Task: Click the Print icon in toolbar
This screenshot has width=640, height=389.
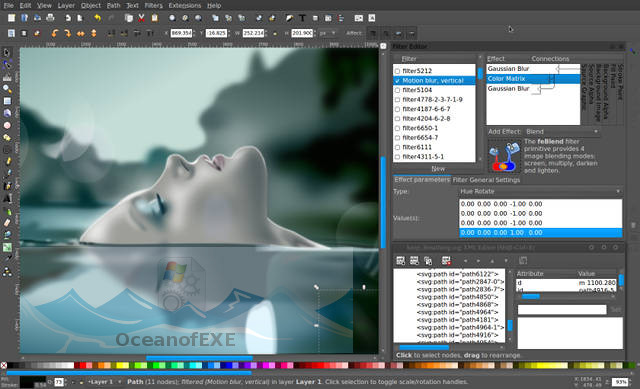Action: [x=50, y=18]
